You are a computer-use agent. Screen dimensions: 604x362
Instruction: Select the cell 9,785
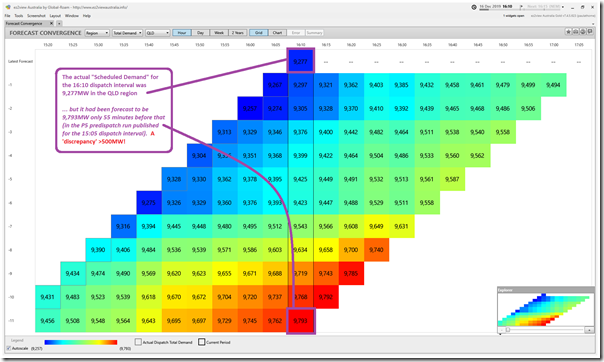click(x=351, y=273)
